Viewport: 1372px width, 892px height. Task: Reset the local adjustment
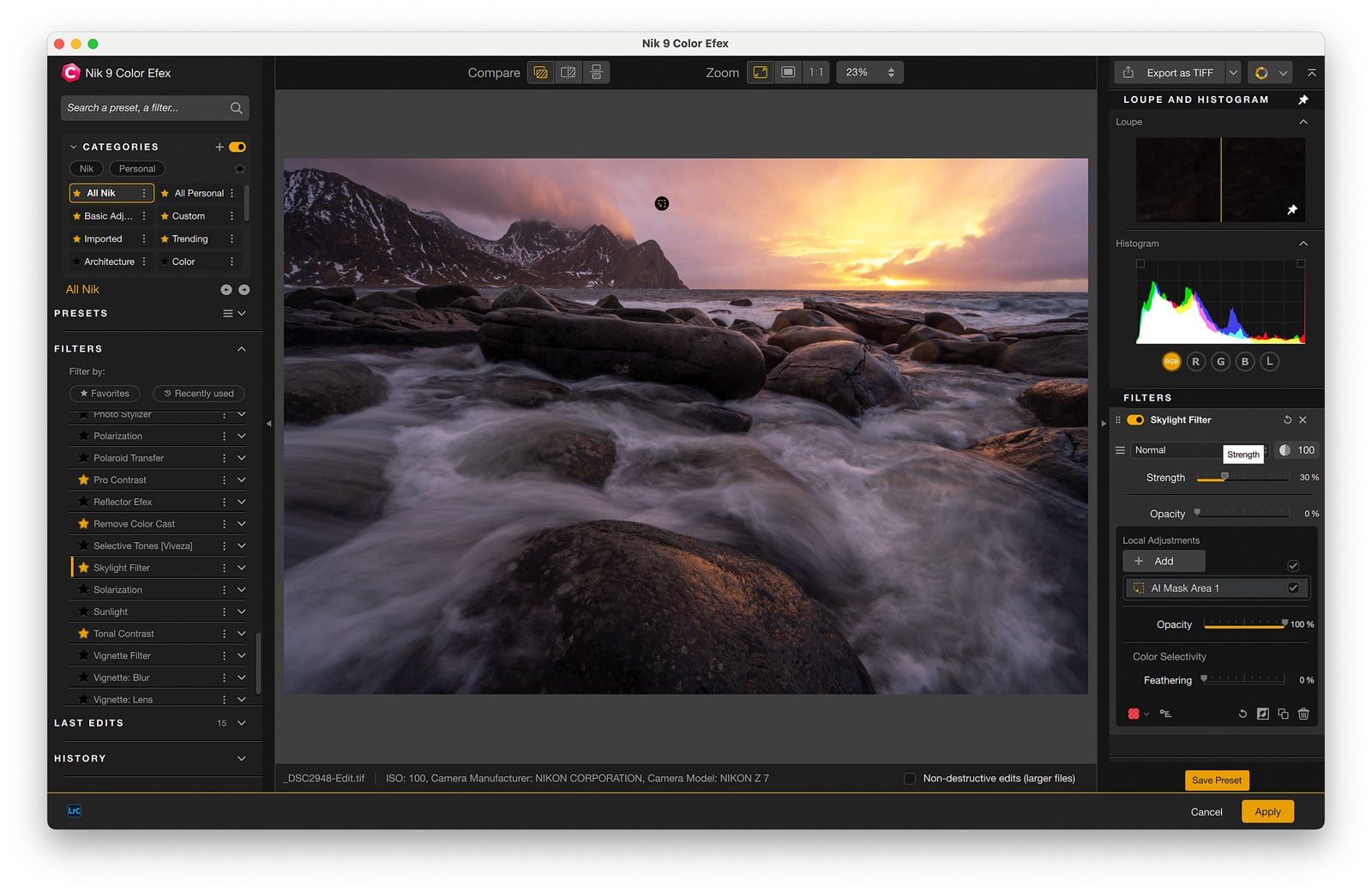tap(1243, 714)
